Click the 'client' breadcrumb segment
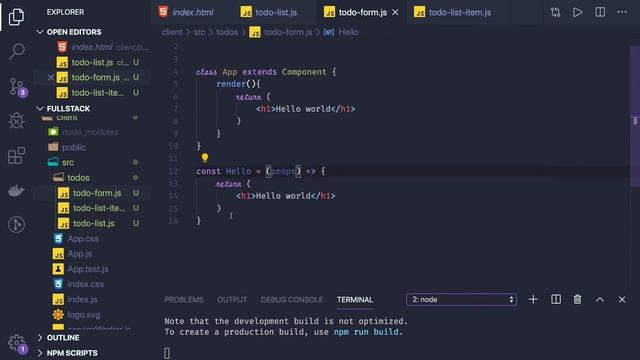The width and height of the screenshot is (640, 360). point(172,32)
